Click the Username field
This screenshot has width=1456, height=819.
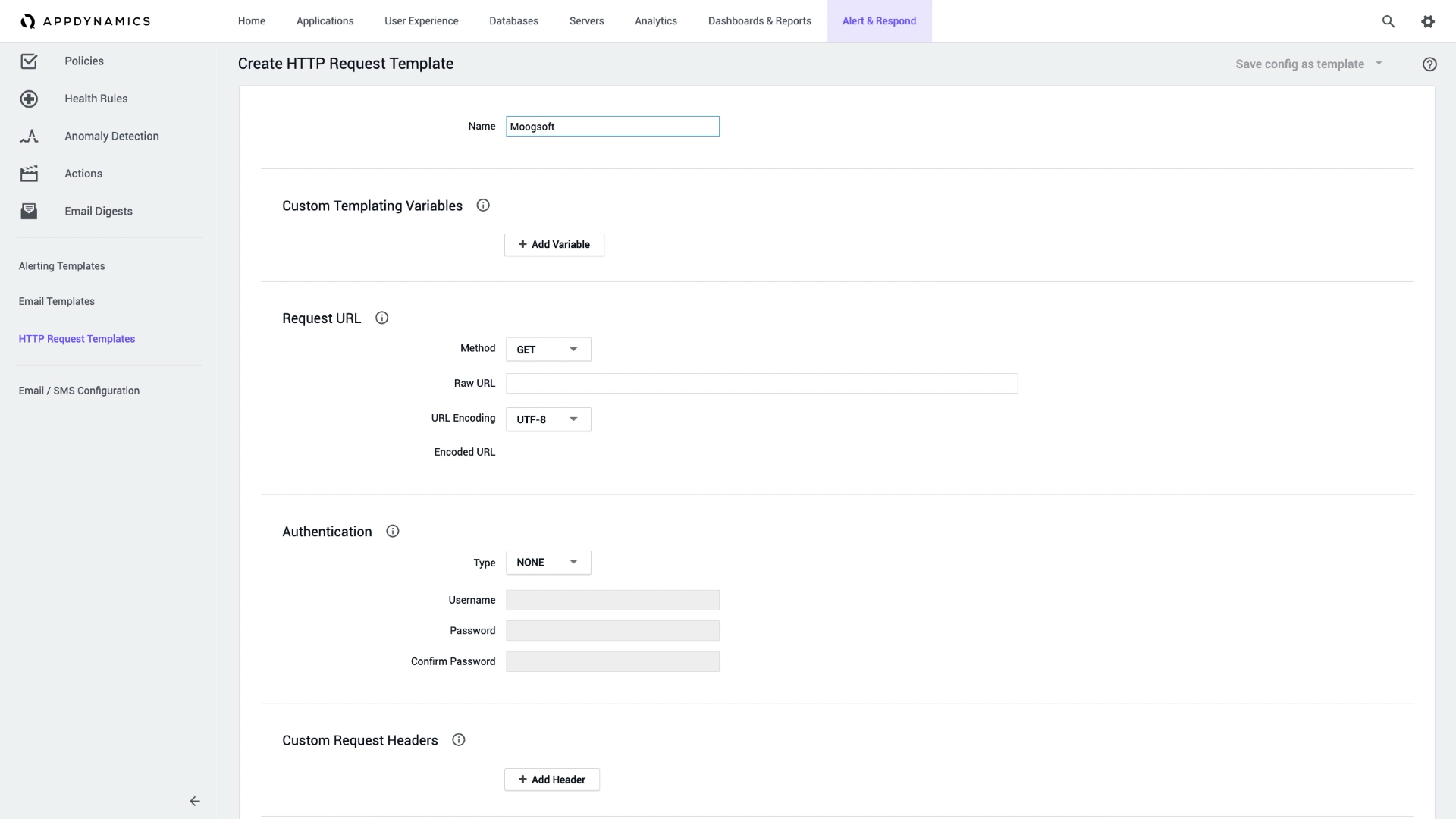613,601
